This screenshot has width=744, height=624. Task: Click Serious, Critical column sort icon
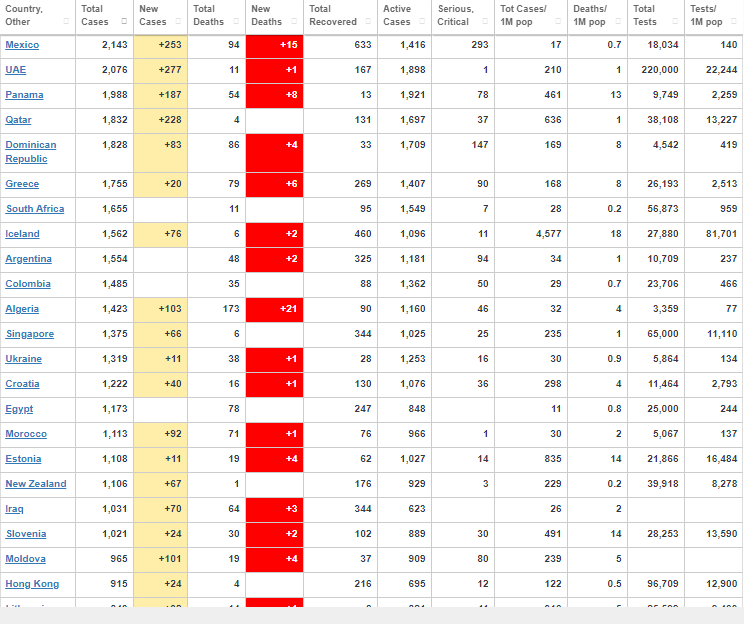point(485,21)
